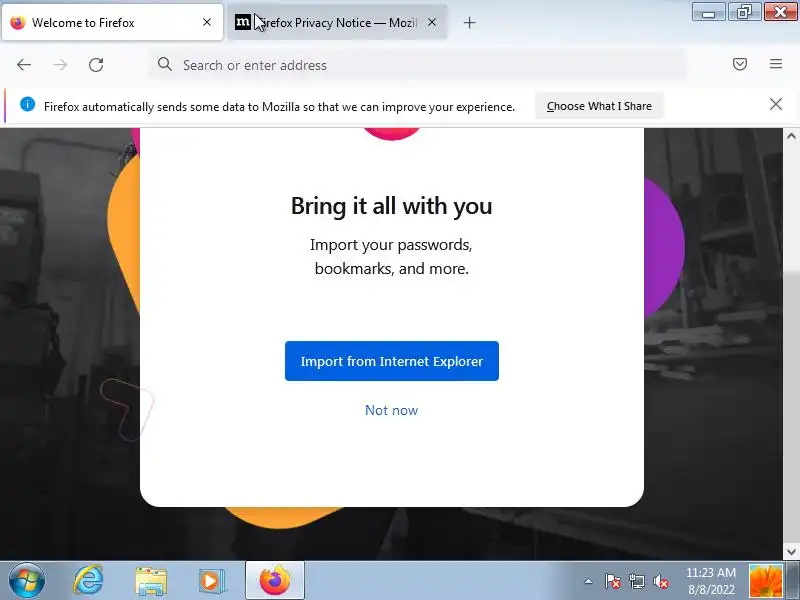
Task: Open the taskbar clock showing 11:23 AM
Action: point(711,581)
